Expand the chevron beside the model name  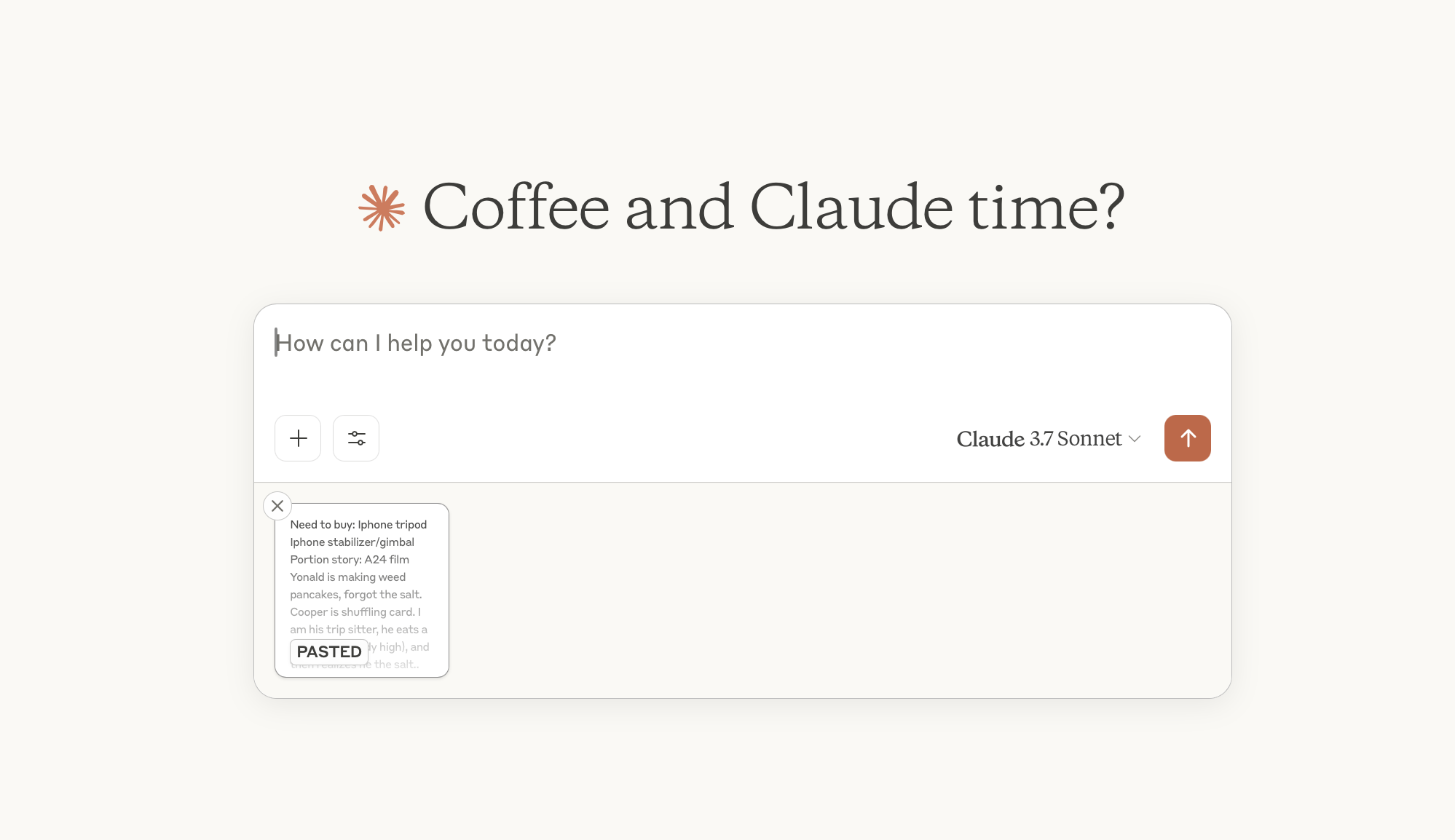pos(1135,439)
